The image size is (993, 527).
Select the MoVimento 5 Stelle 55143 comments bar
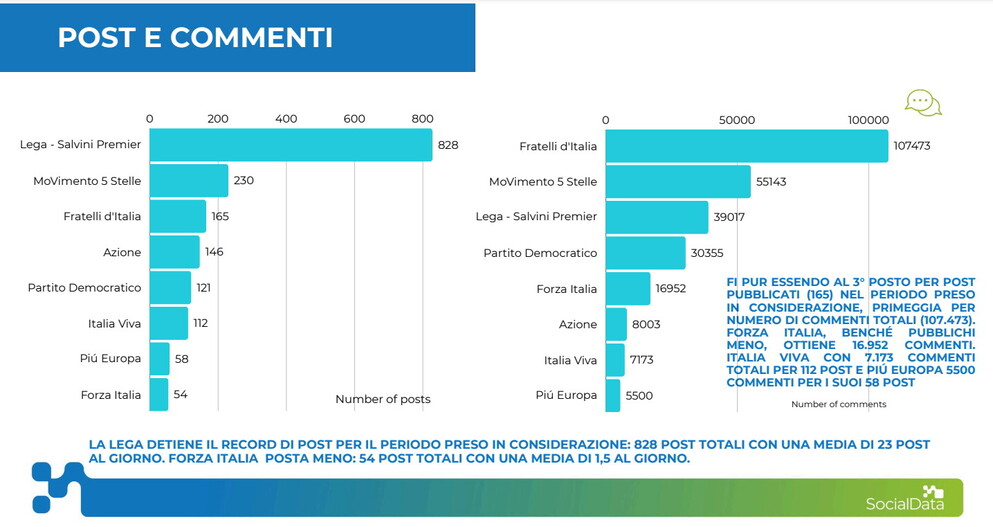pyautogui.click(x=677, y=182)
